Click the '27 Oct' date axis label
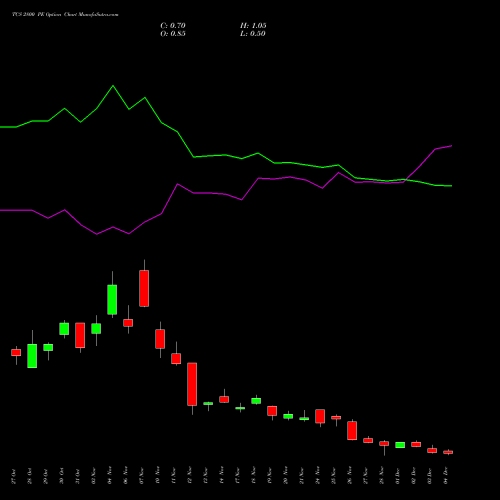 point(14,476)
